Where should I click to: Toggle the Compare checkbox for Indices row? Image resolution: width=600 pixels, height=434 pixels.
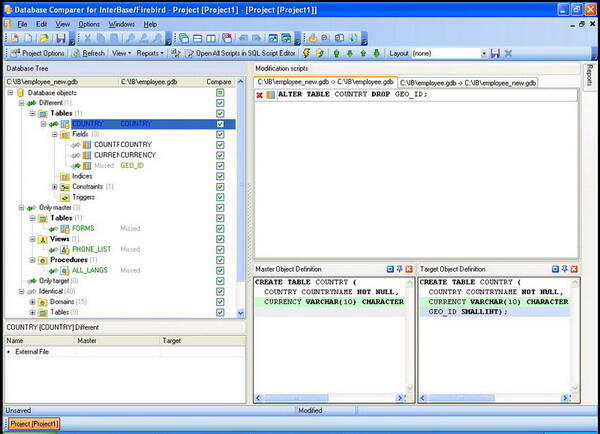220,176
